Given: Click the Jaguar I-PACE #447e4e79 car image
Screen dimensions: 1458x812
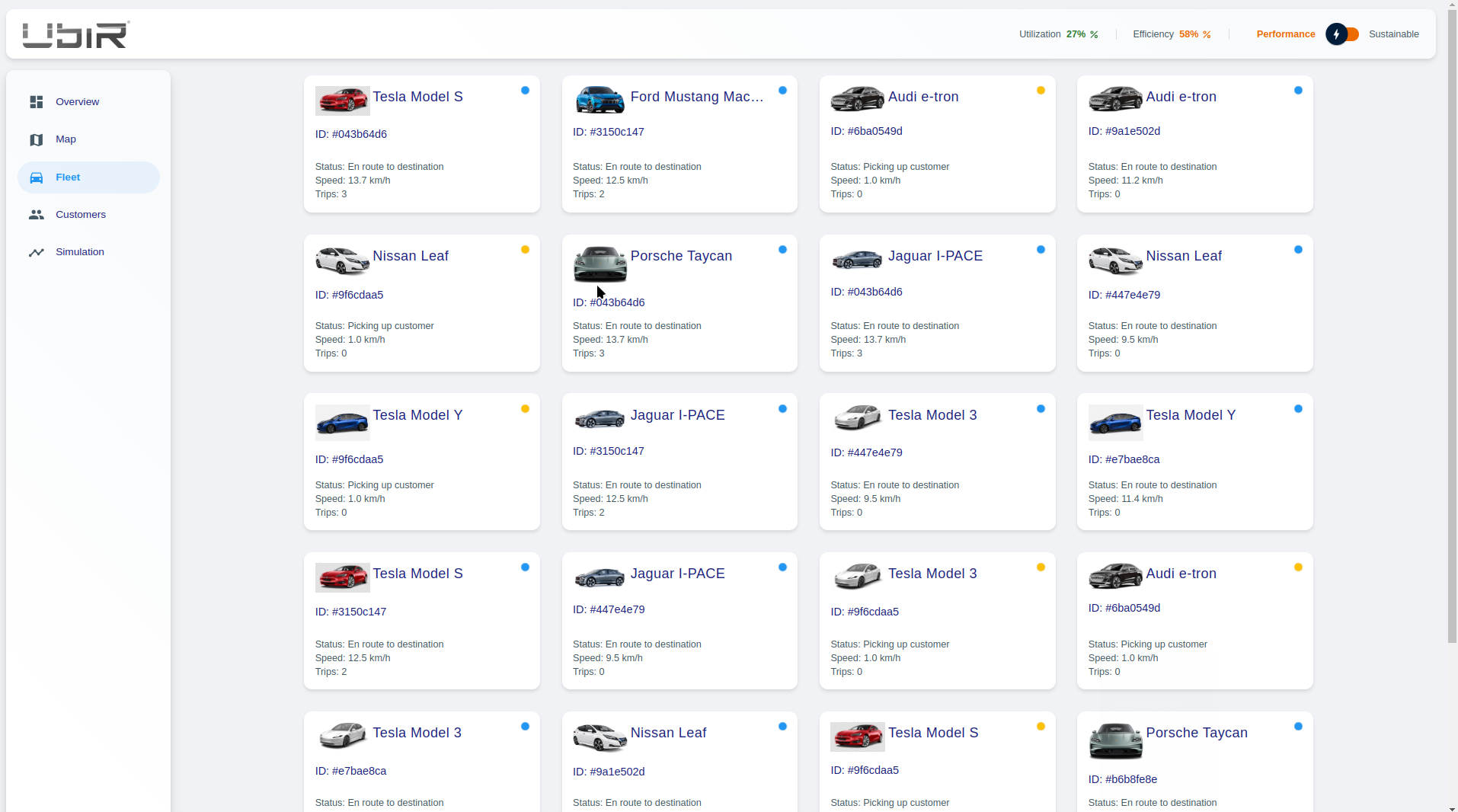Looking at the screenshot, I should [600, 577].
